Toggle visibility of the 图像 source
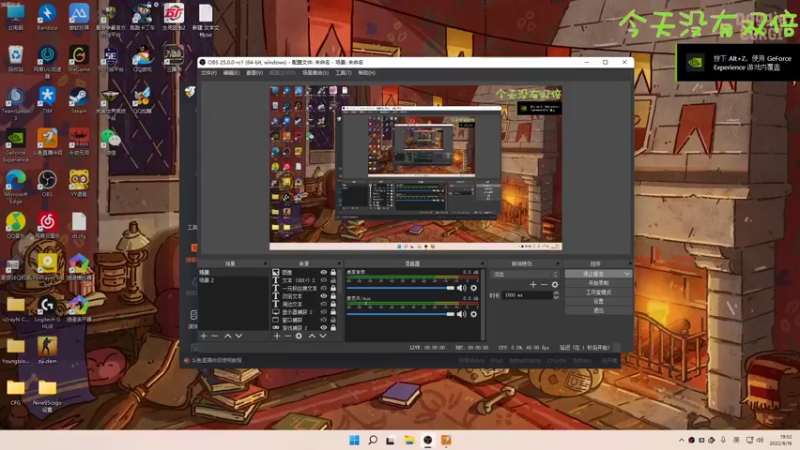Viewport: 800px width, 450px height. [323, 272]
